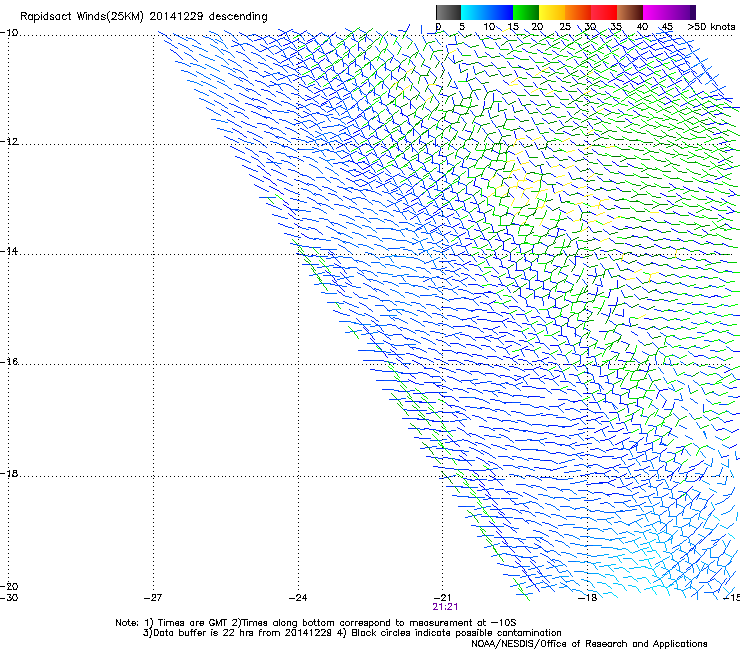Click the "25" label under the color bar
740x650 pixels.
tap(565, 27)
